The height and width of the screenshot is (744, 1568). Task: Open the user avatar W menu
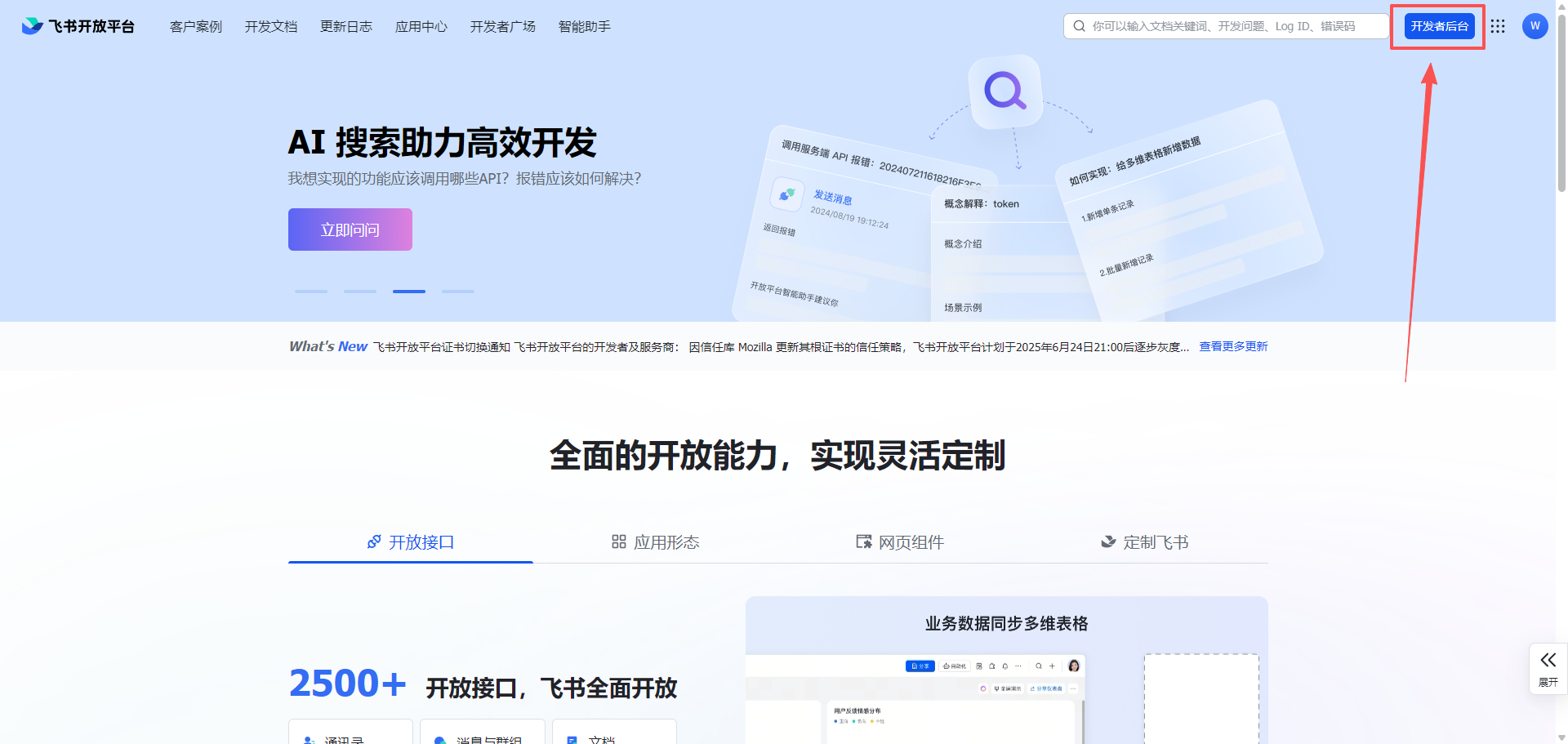tap(1535, 26)
